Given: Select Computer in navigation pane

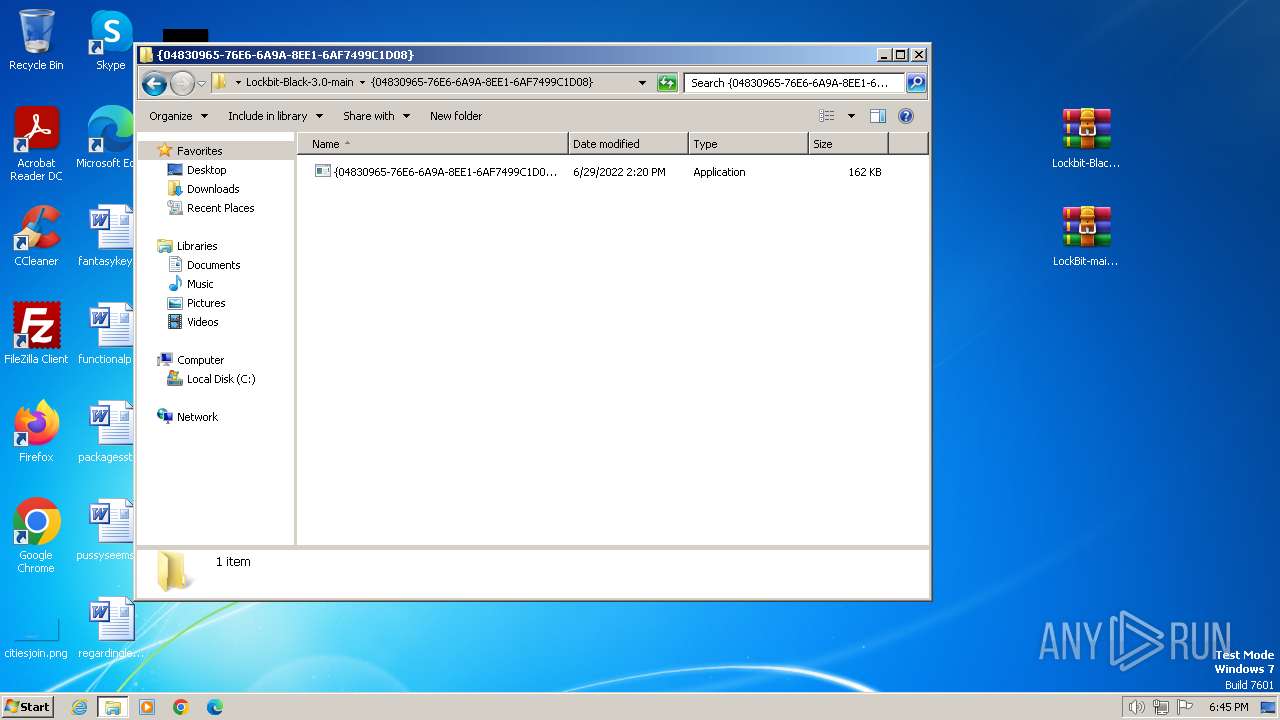Looking at the screenshot, I should tap(200, 360).
